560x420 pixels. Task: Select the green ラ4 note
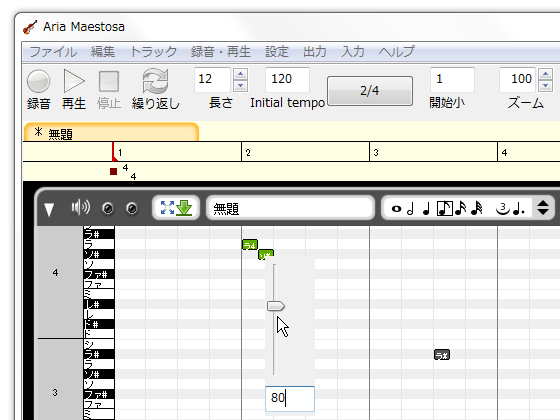(x=250, y=245)
